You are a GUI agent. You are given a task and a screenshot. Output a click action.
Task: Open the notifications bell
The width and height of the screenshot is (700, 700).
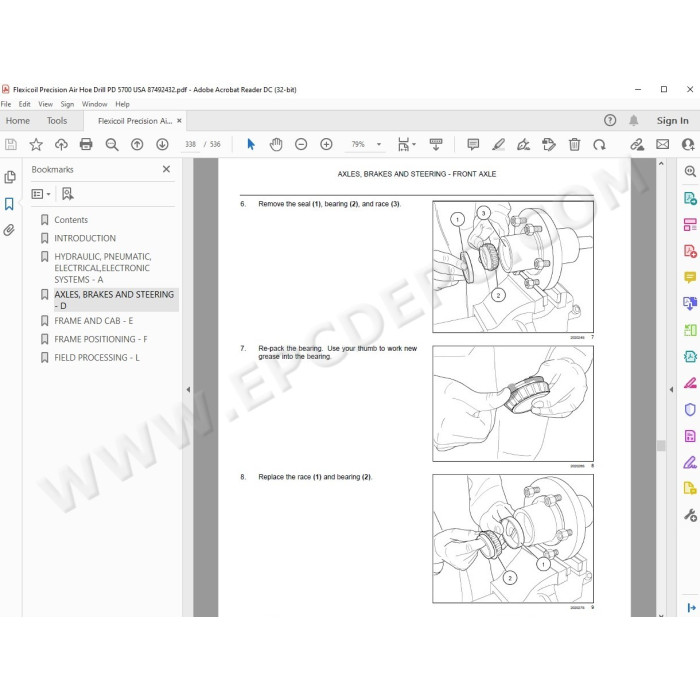pyautogui.click(x=633, y=120)
